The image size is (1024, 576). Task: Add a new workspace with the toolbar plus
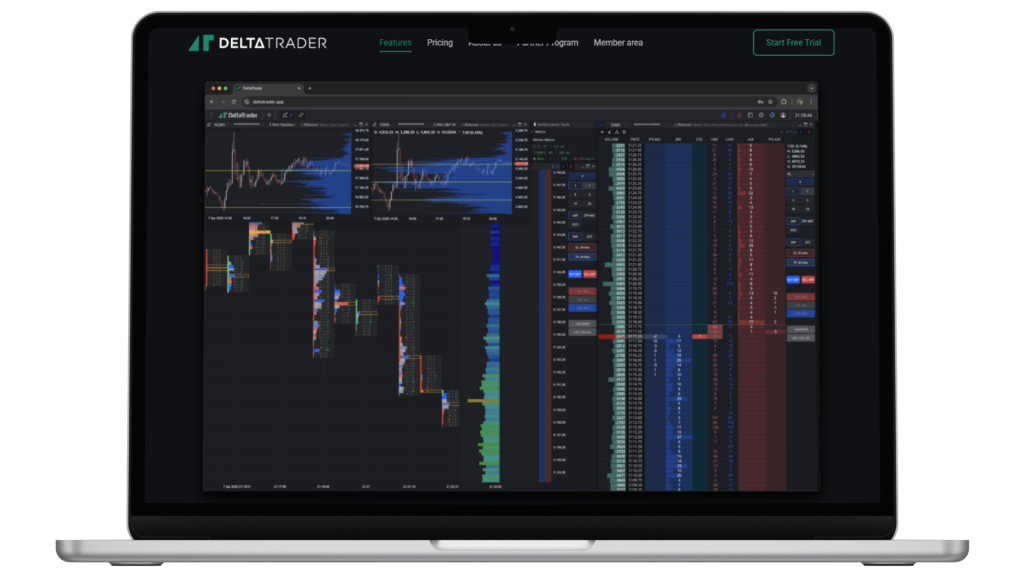click(269, 115)
